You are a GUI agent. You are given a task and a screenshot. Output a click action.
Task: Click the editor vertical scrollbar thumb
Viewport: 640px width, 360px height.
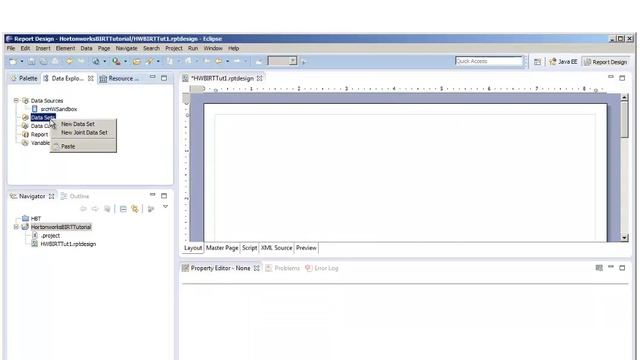point(624,119)
